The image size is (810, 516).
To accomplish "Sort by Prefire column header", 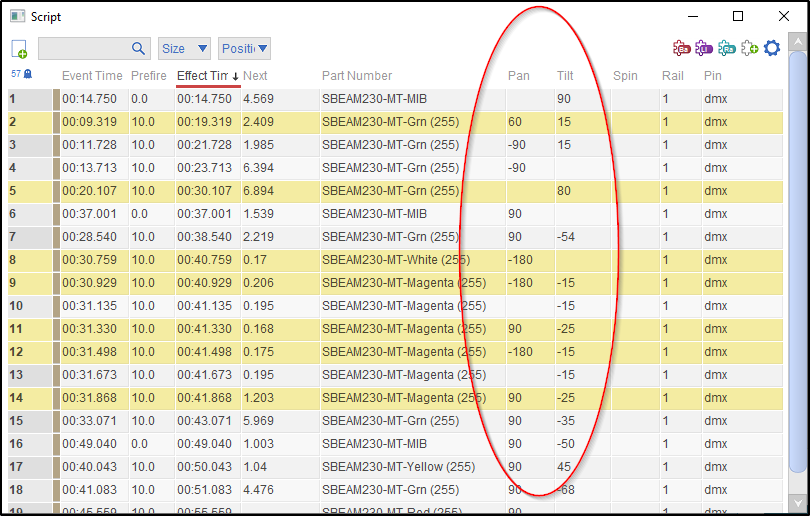I will click(149, 76).
